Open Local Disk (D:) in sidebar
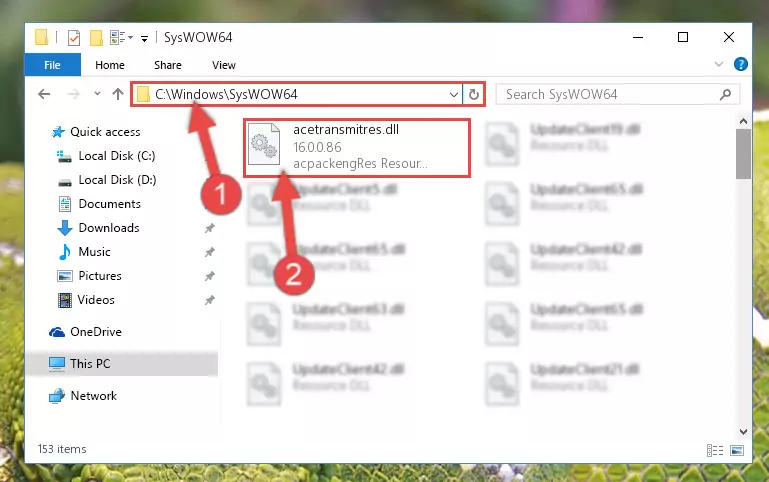This screenshot has width=769, height=482. [117, 179]
